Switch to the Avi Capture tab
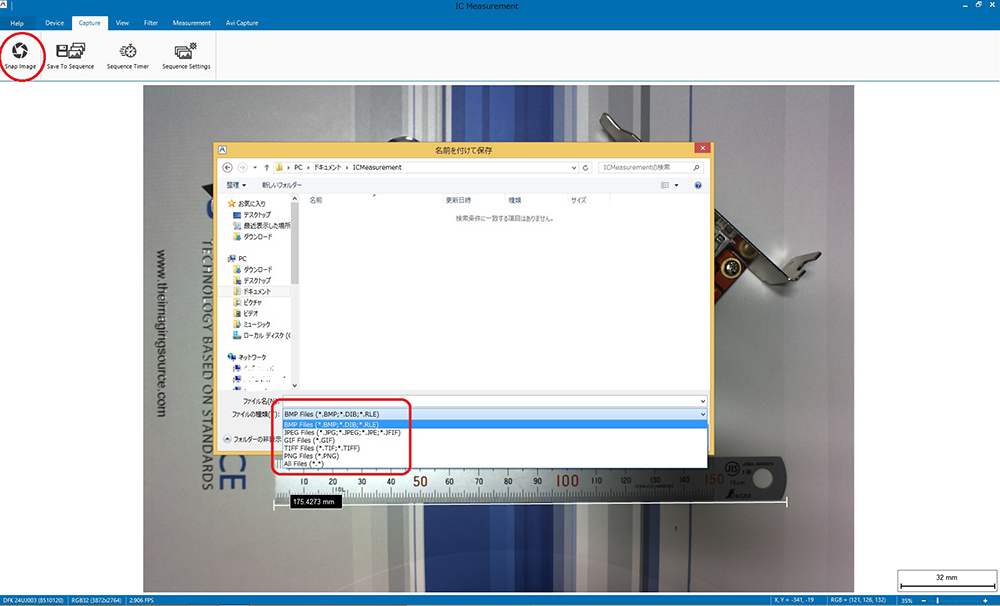 (x=242, y=23)
